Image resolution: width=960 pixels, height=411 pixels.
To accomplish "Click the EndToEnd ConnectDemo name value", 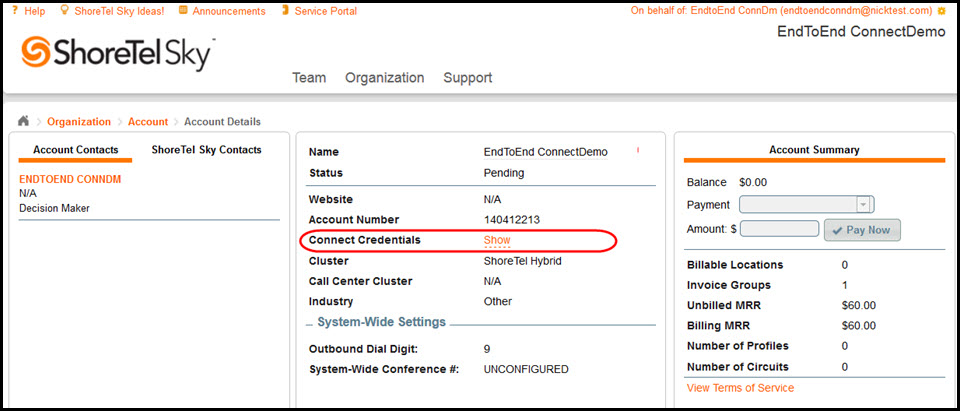I will 546,152.
